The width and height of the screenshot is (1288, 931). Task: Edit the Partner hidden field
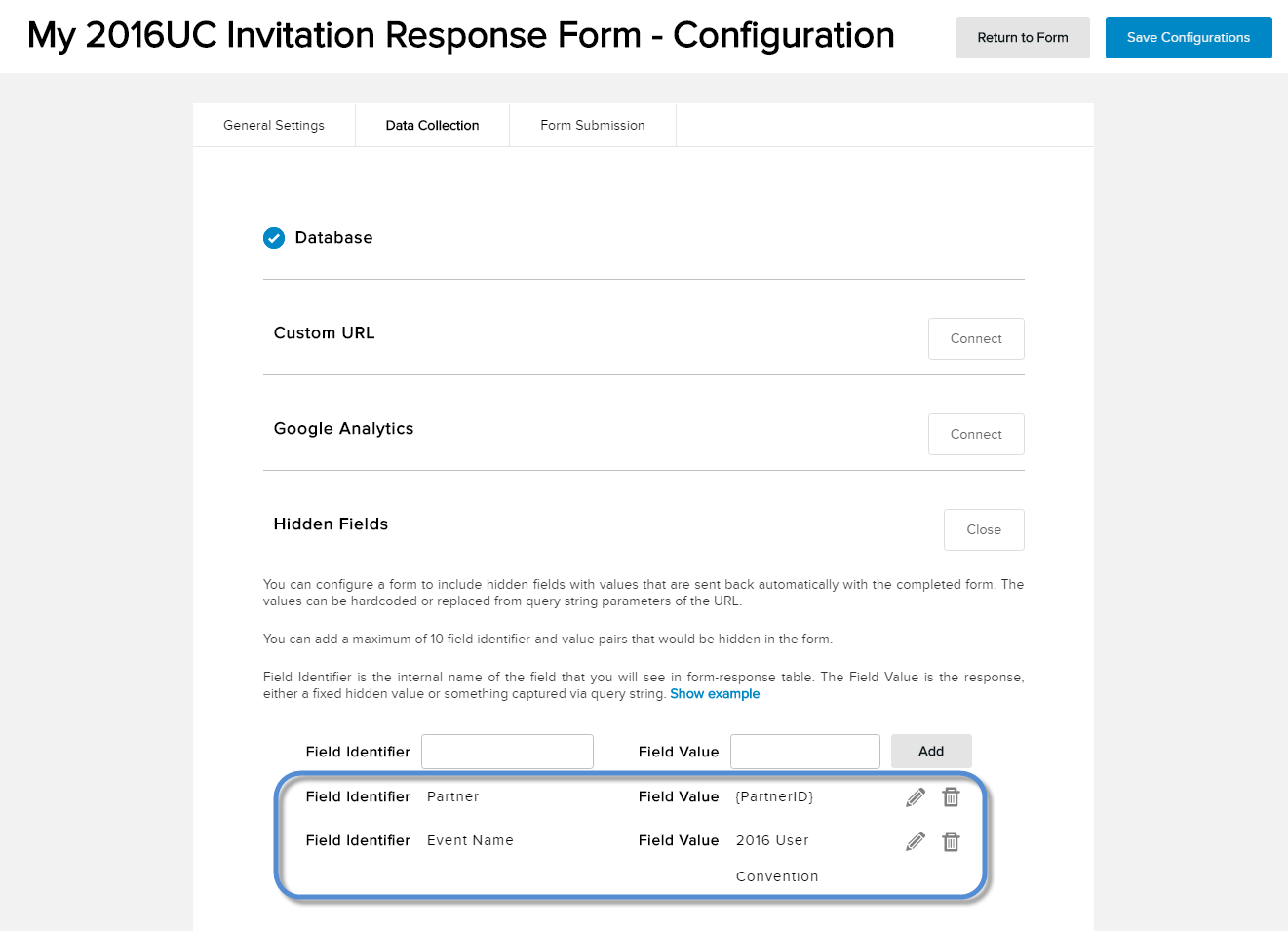(915, 796)
